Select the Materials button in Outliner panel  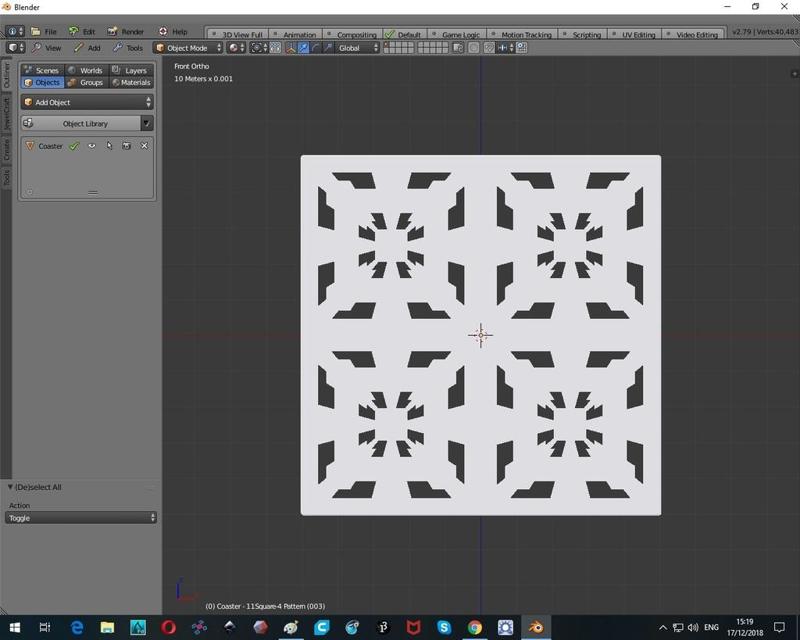coord(130,83)
